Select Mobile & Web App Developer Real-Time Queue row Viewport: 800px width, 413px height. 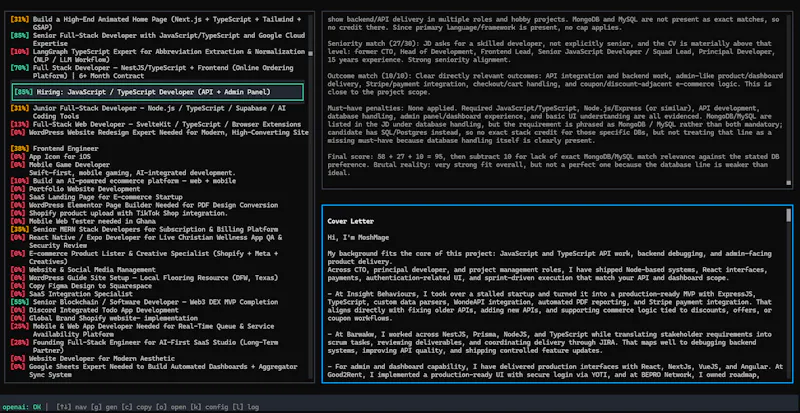(x=142, y=330)
